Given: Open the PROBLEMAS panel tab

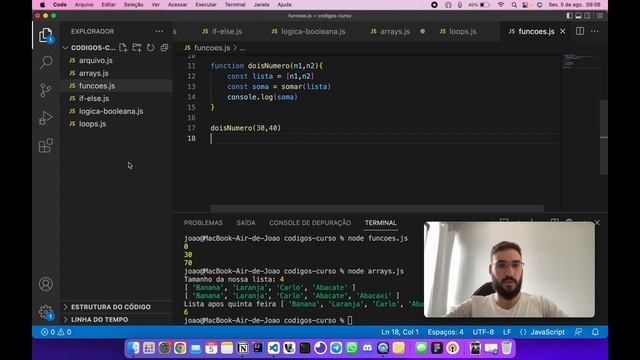Looking at the screenshot, I should [x=203, y=222].
